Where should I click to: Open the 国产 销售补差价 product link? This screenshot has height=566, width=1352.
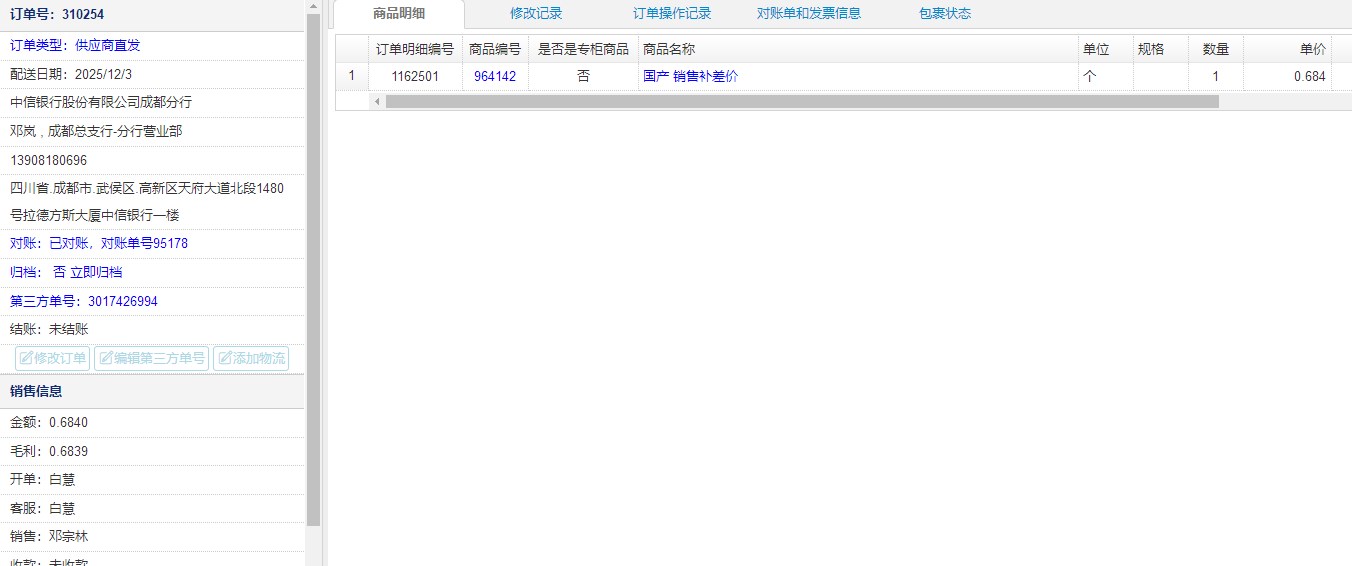(x=690, y=76)
